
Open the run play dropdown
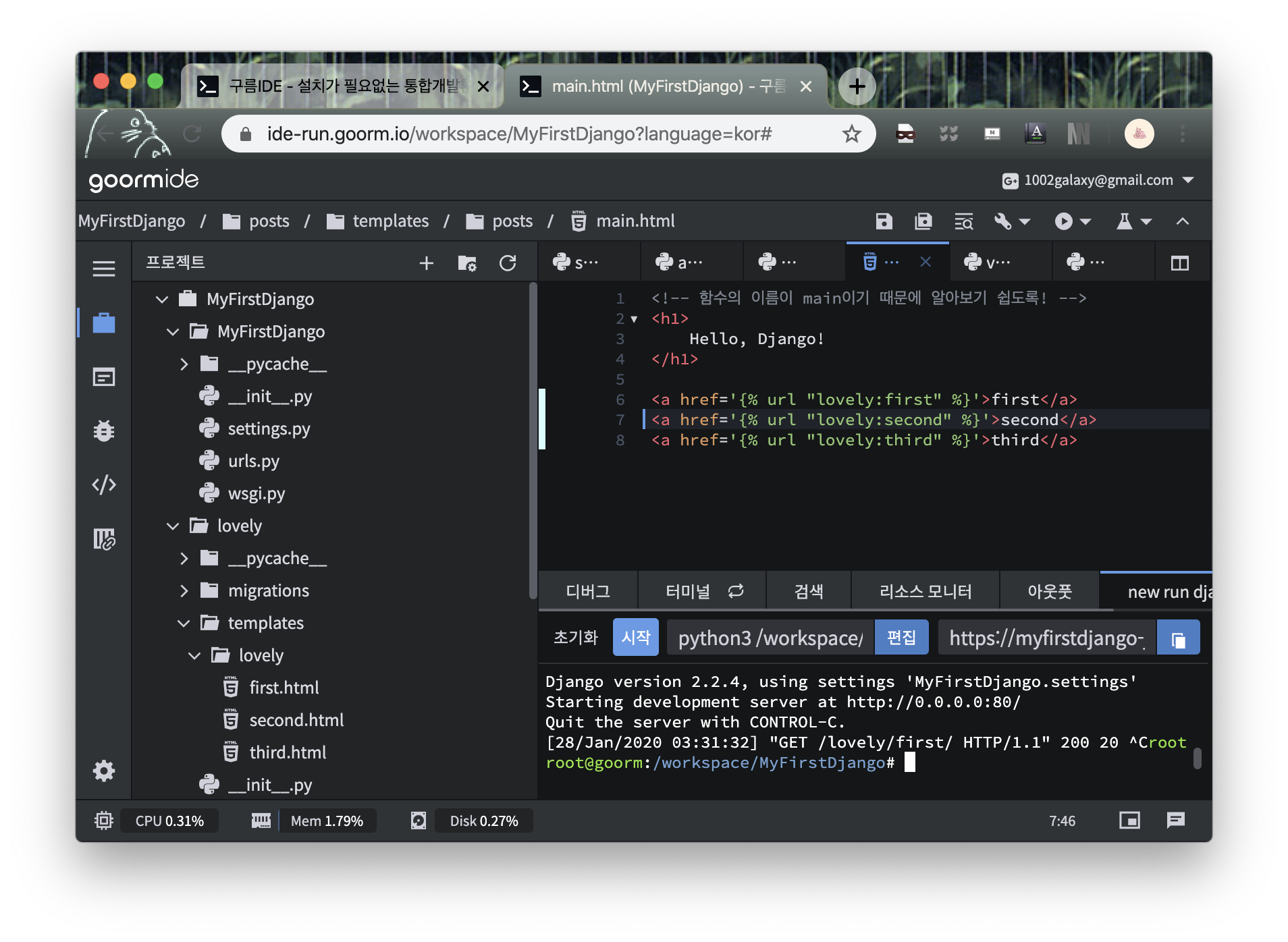point(1073,221)
